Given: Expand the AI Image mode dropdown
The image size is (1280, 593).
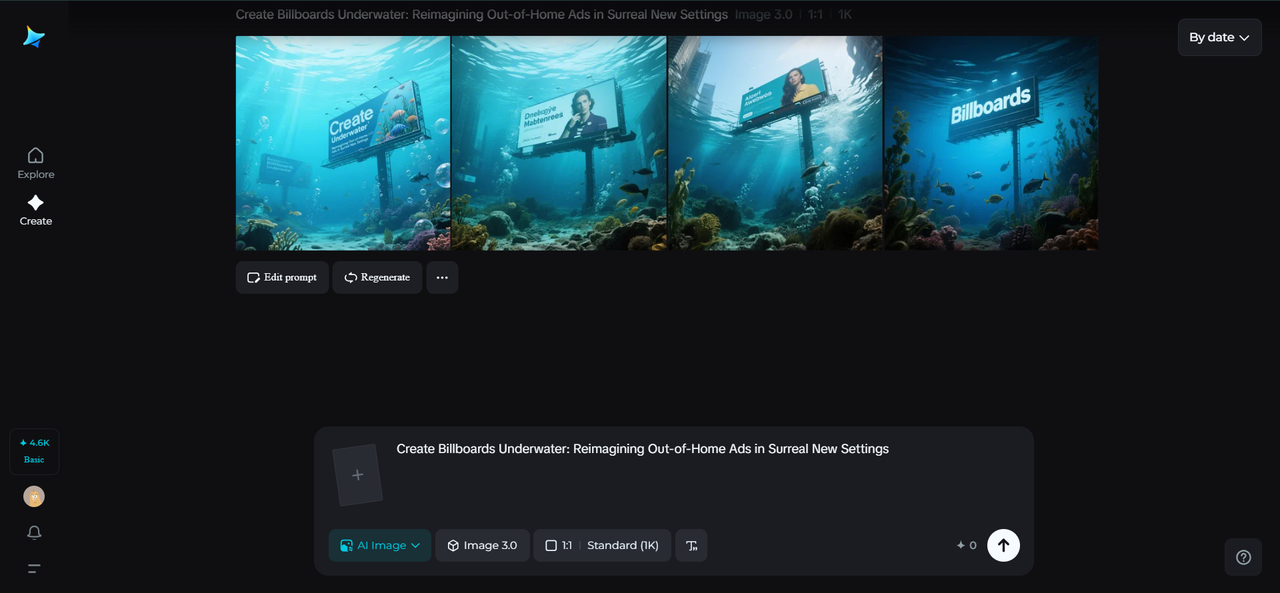Looking at the screenshot, I should click(380, 545).
